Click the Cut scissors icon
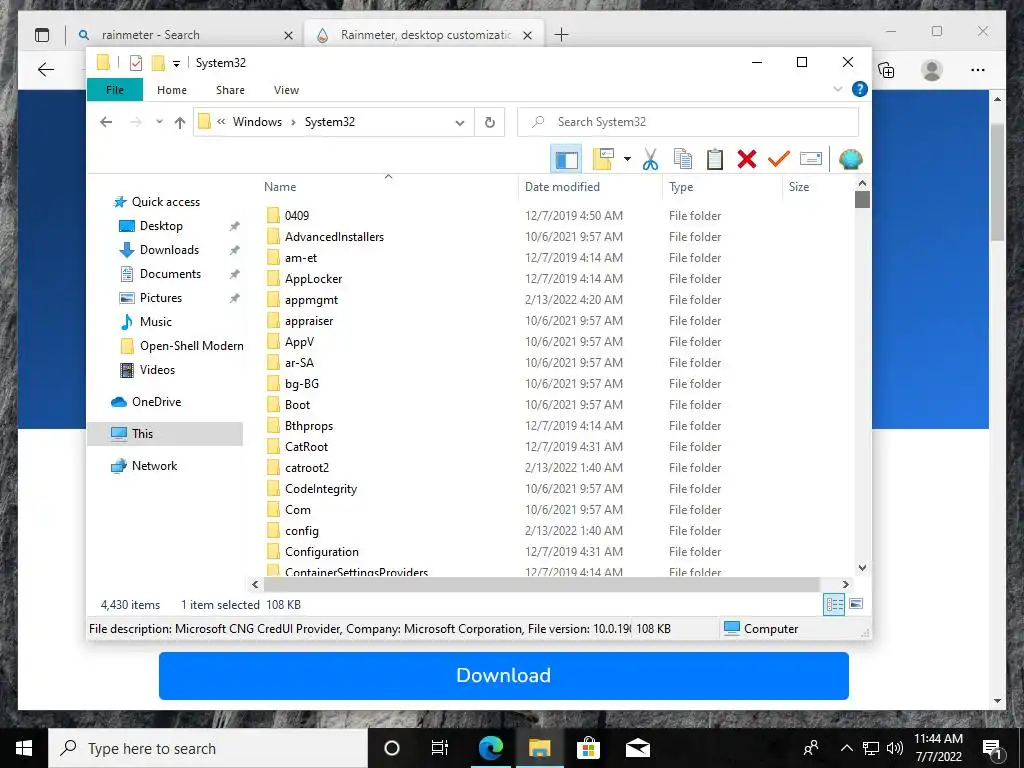The image size is (1024, 768). tap(650, 159)
